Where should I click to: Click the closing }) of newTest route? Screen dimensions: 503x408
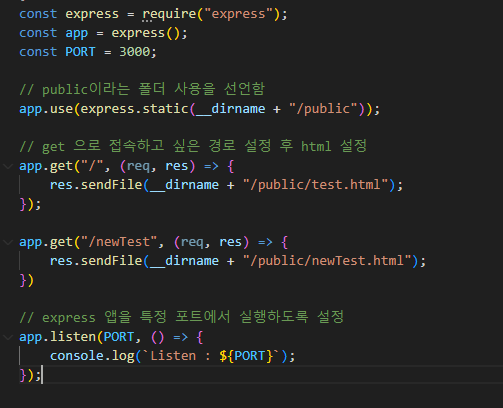(27, 280)
